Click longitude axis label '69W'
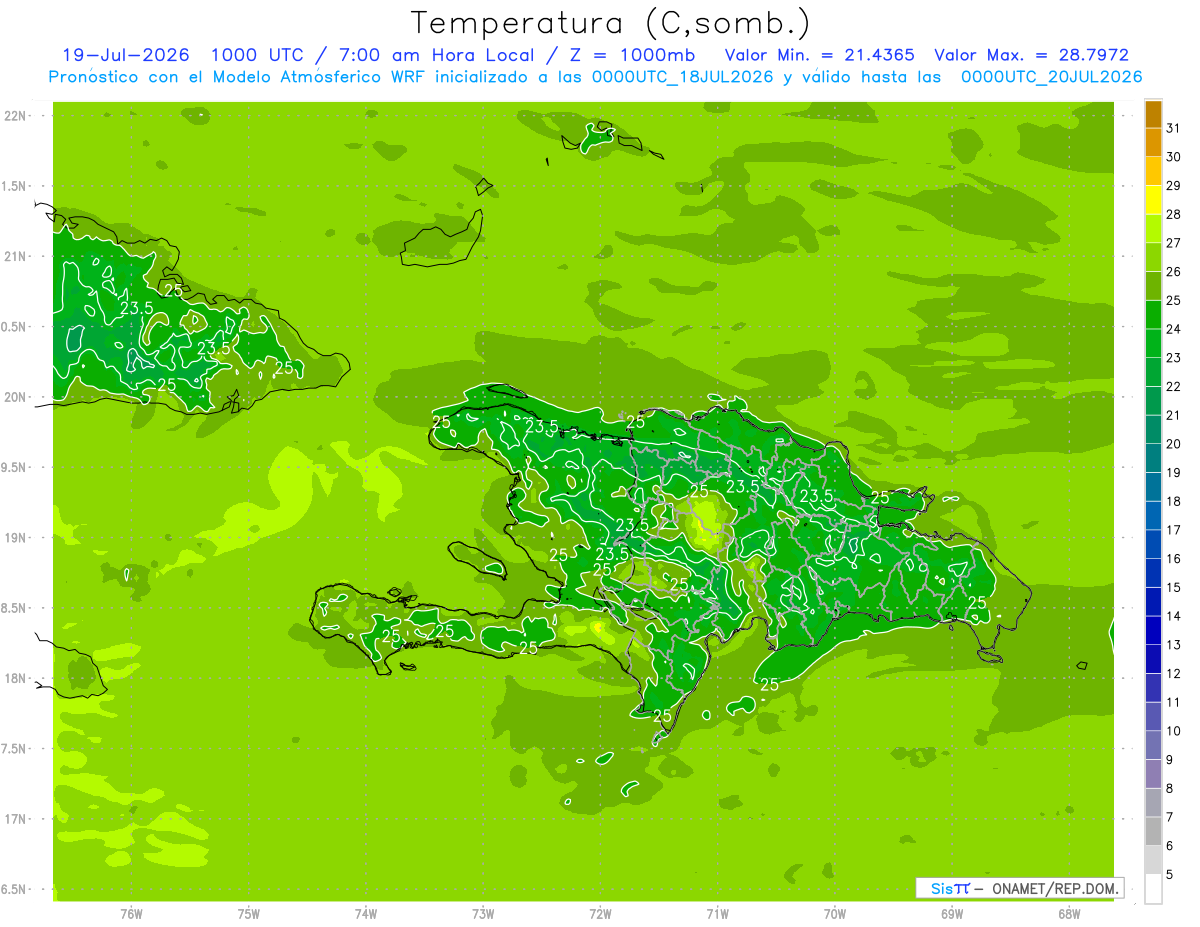This screenshot has height=927, width=1200. pos(952,914)
